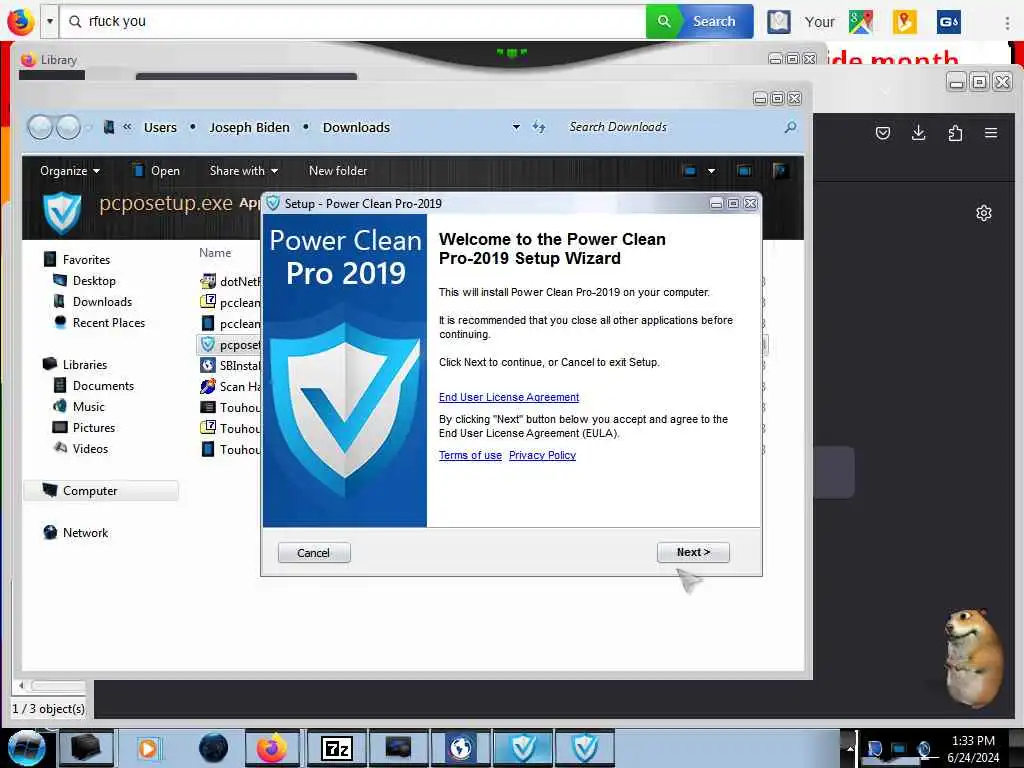Screen dimensions: 1024x768
Task: Click the taskbar clock showing 1:33 PM
Action: [x=973, y=749]
